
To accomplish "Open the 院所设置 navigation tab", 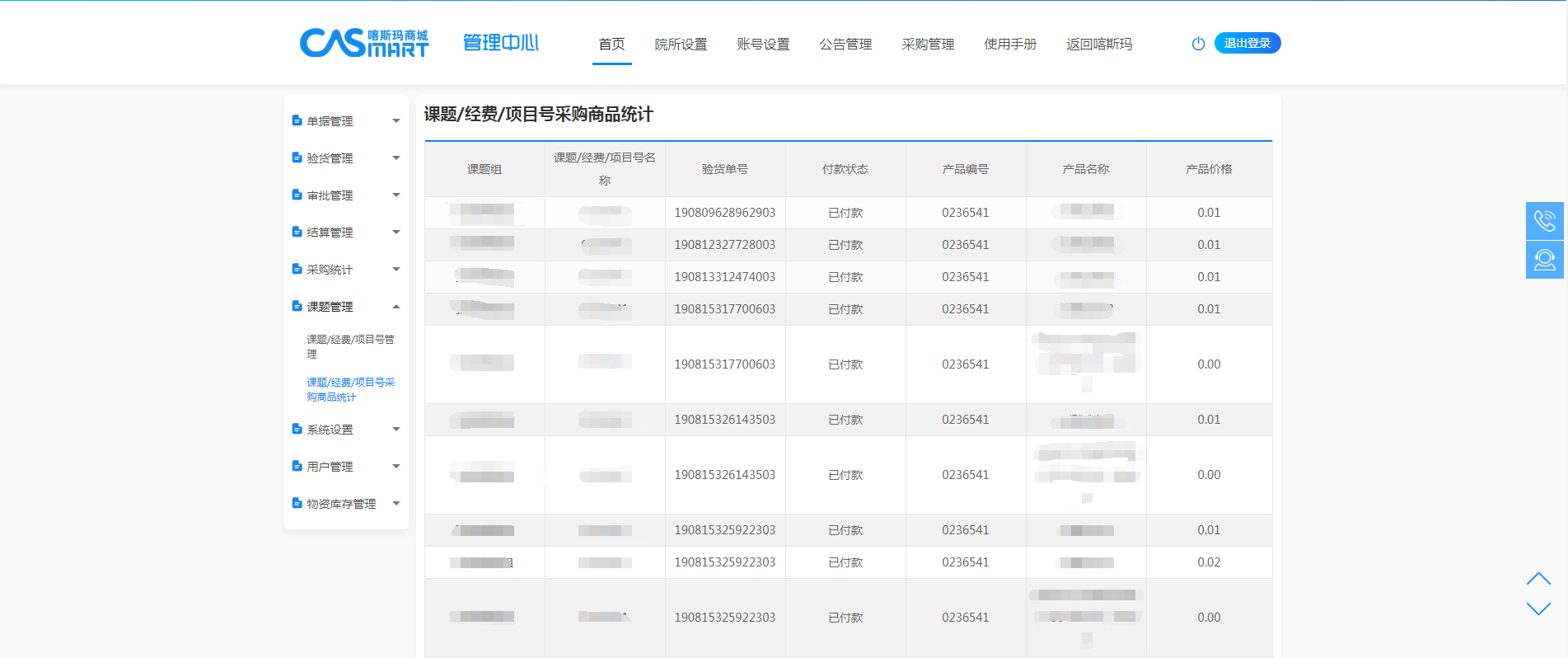I will tap(681, 45).
